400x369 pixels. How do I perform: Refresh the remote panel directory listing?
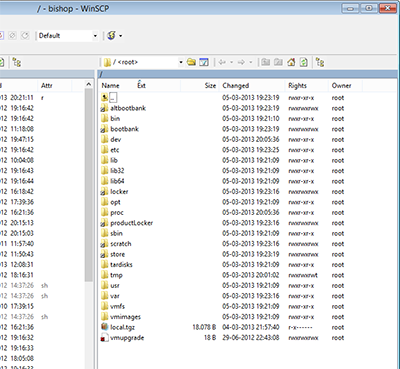[x=303, y=62]
